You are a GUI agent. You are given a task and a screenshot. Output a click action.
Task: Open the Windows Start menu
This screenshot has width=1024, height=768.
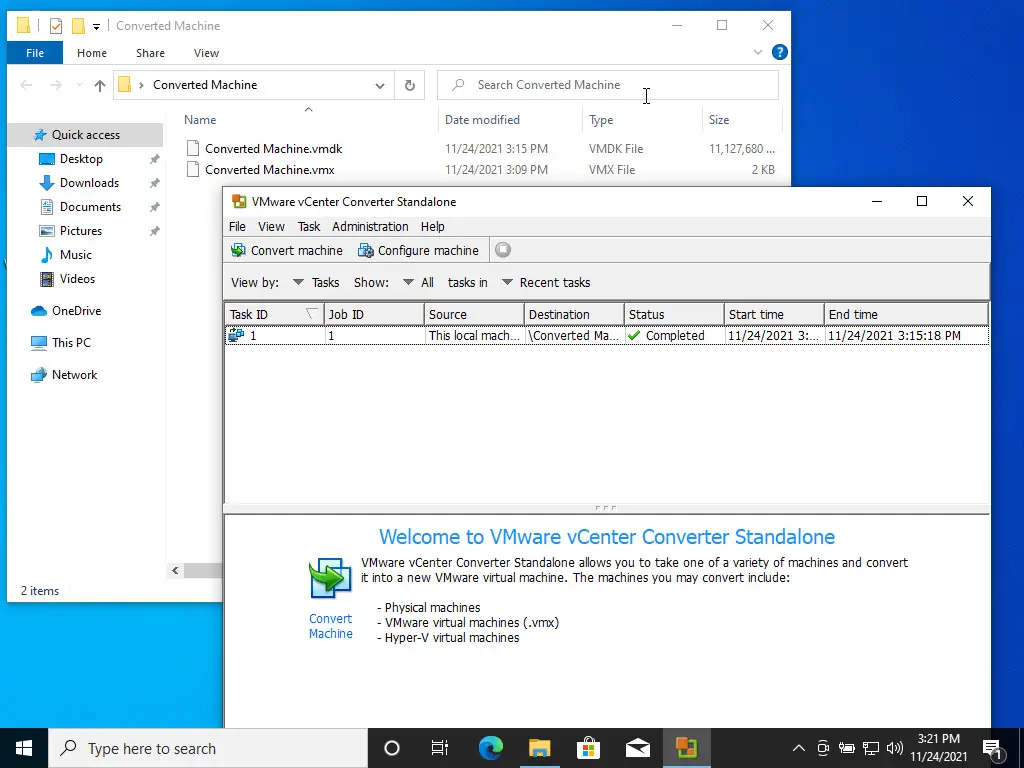(24, 748)
